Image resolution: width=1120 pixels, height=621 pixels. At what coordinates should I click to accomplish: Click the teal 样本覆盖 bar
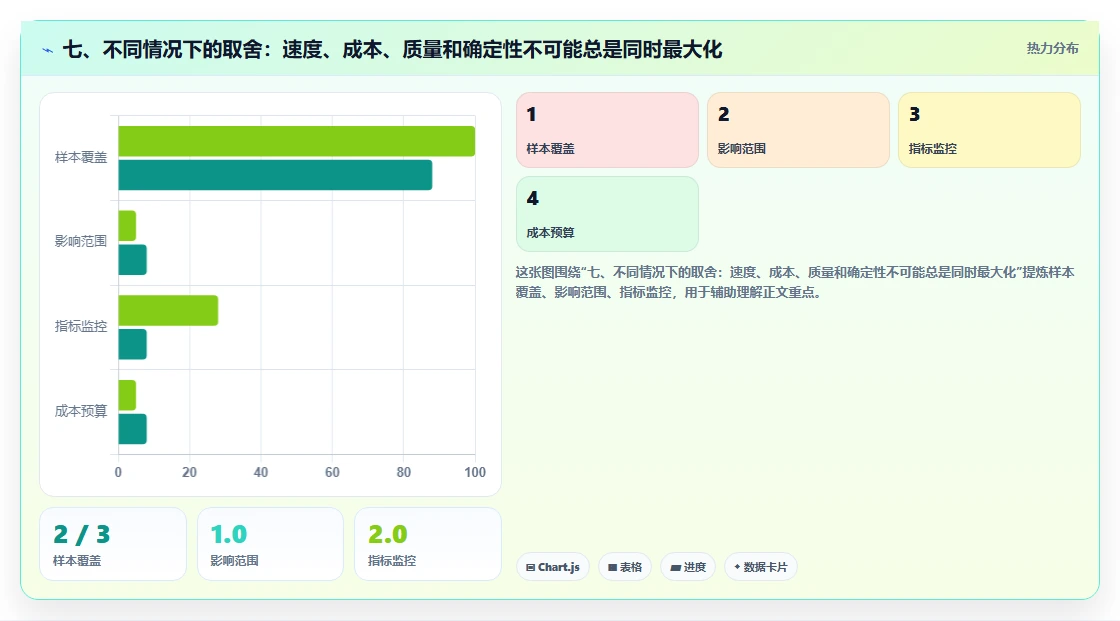pos(275,175)
